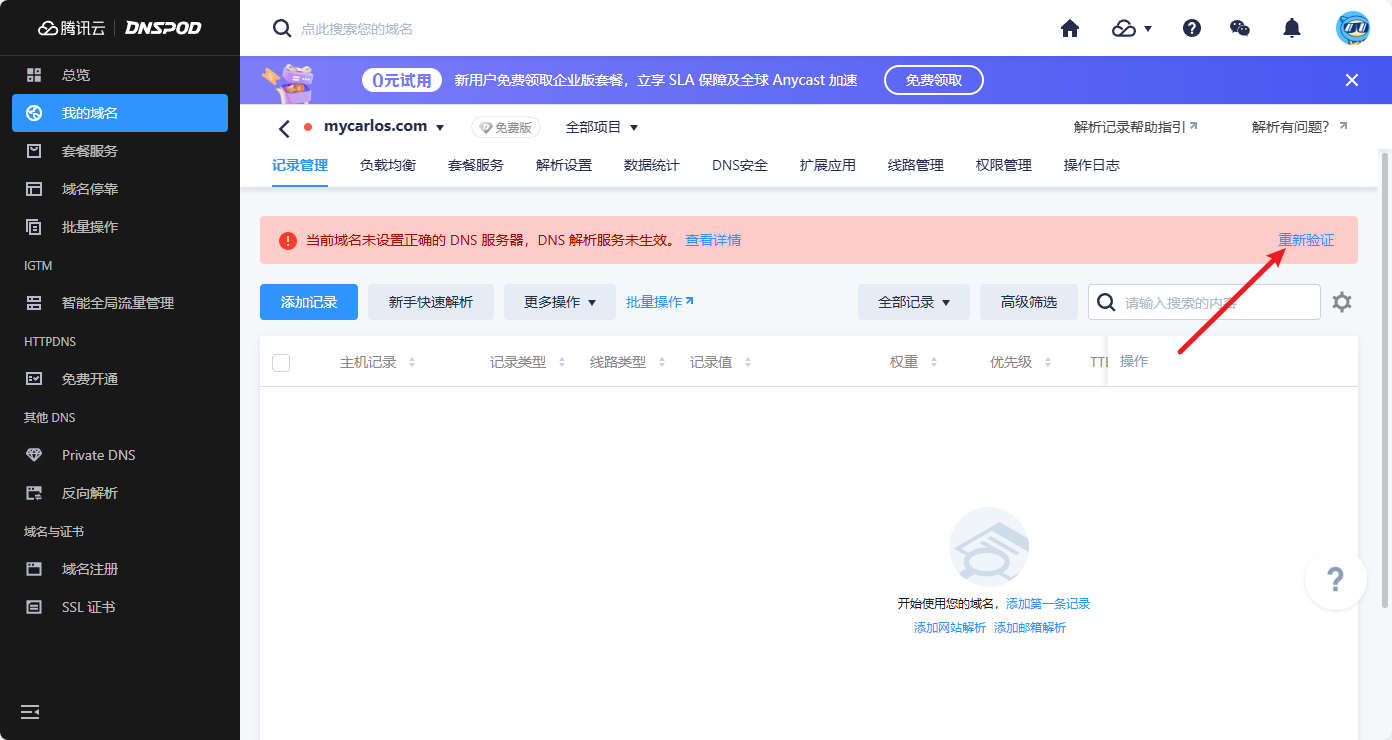Expand the mycarlos.com domain dropdown

point(440,128)
